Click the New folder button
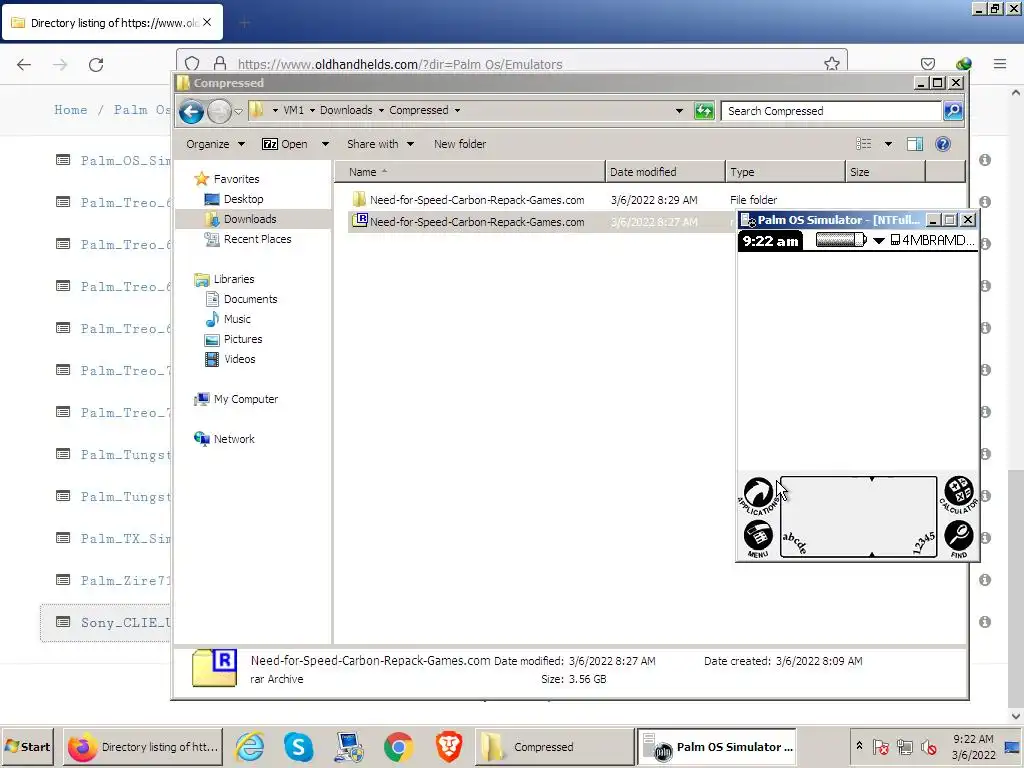 coord(460,144)
